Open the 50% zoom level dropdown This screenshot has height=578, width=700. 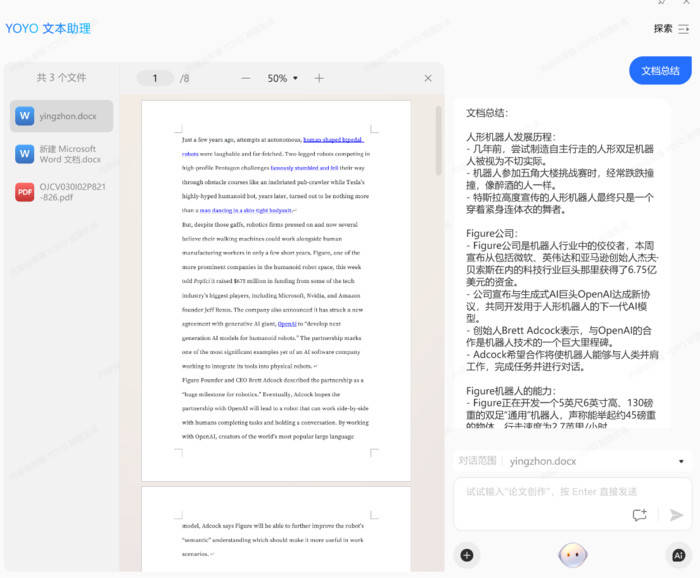tap(283, 79)
